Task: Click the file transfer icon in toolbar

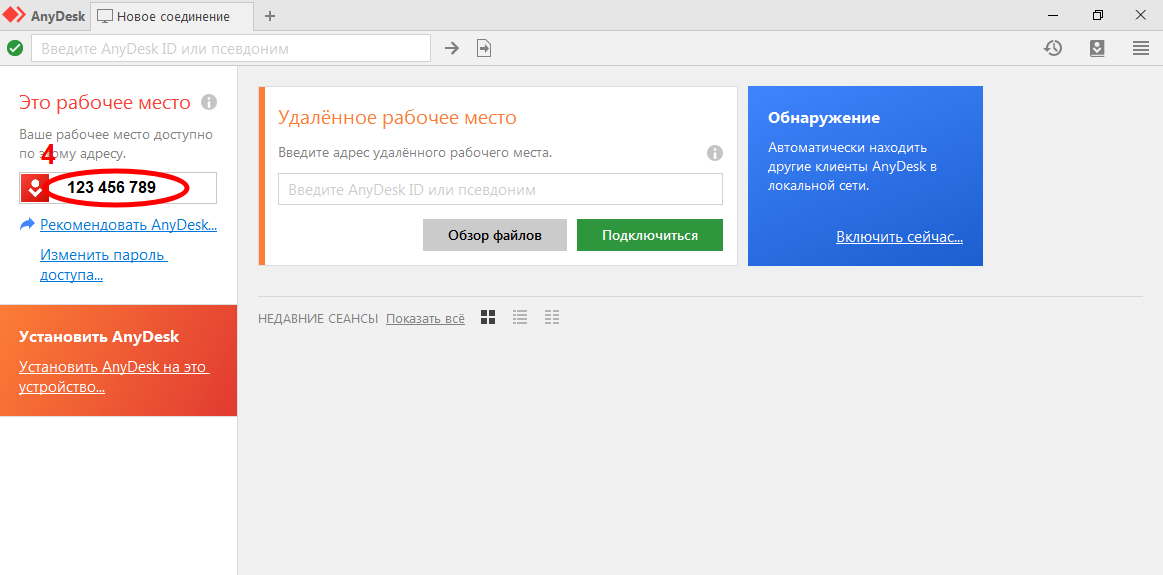Action: (484, 48)
